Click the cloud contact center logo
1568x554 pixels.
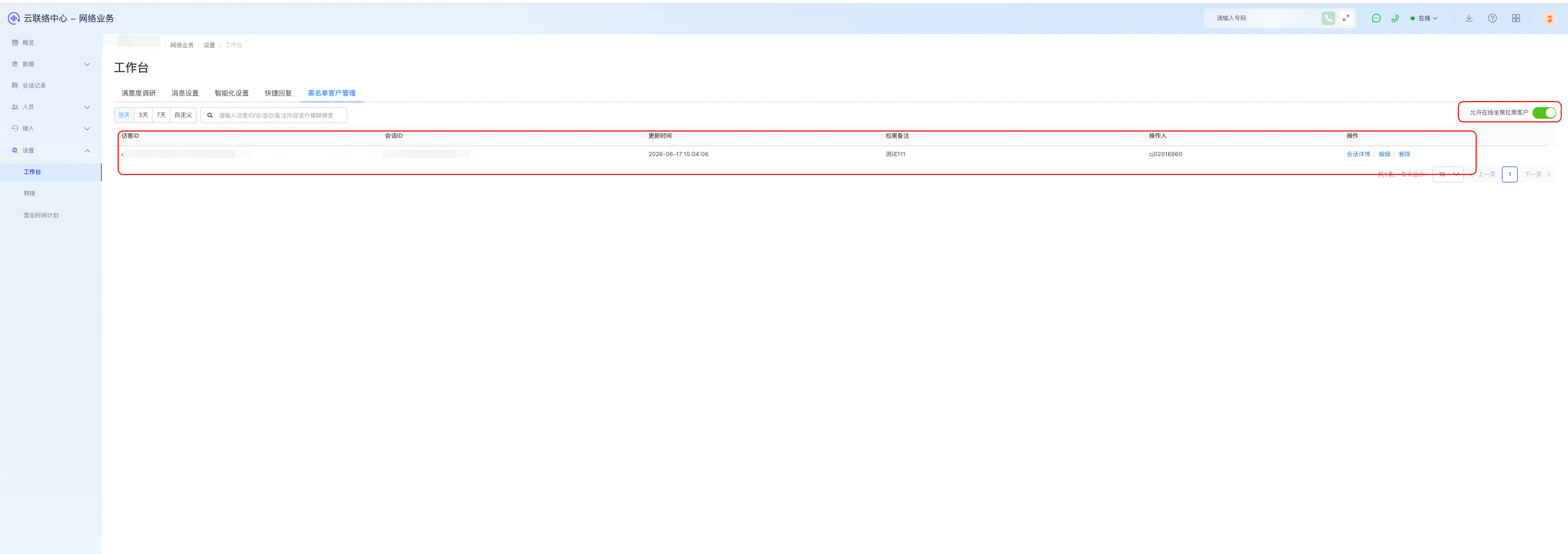coord(13,18)
